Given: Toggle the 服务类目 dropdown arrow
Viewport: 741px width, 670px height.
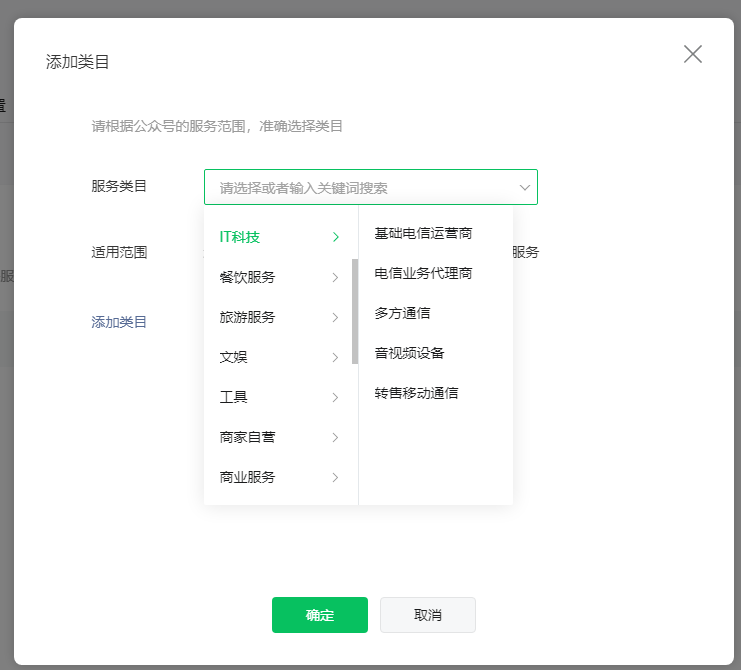Looking at the screenshot, I should click(x=524, y=187).
